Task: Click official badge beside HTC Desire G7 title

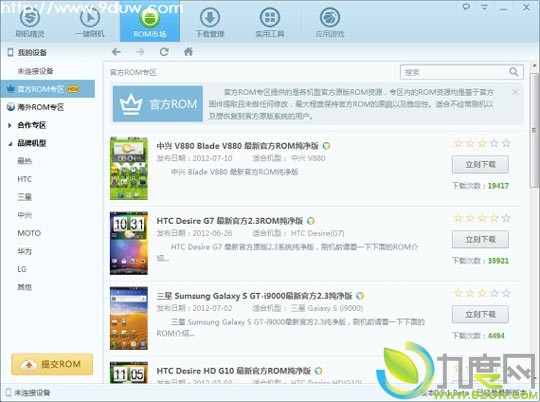Action: tap(311, 221)
